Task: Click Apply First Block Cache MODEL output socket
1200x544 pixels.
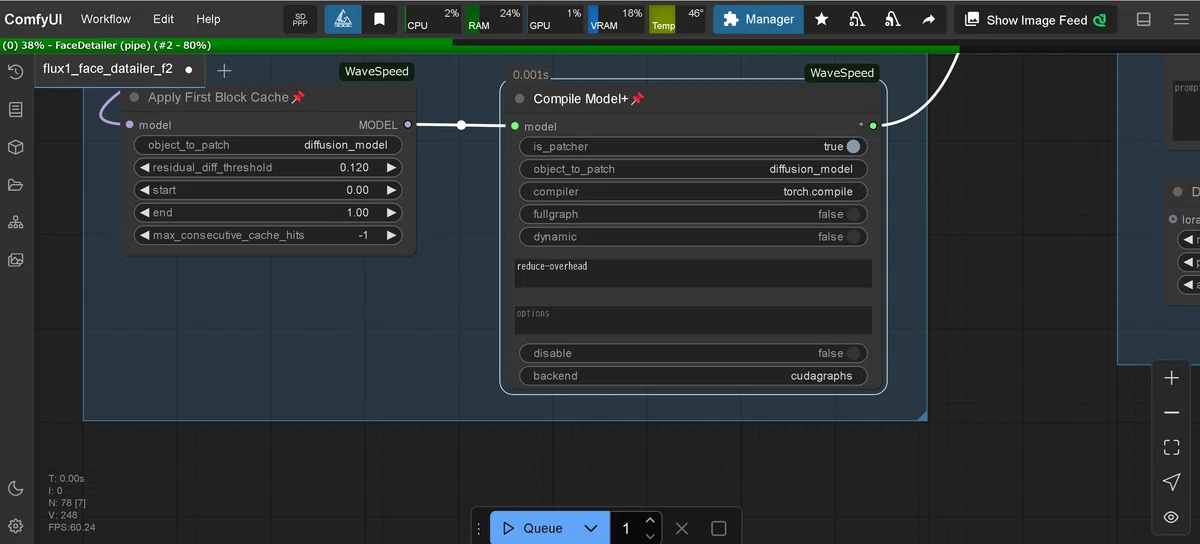Action: (x=407, y=125)
